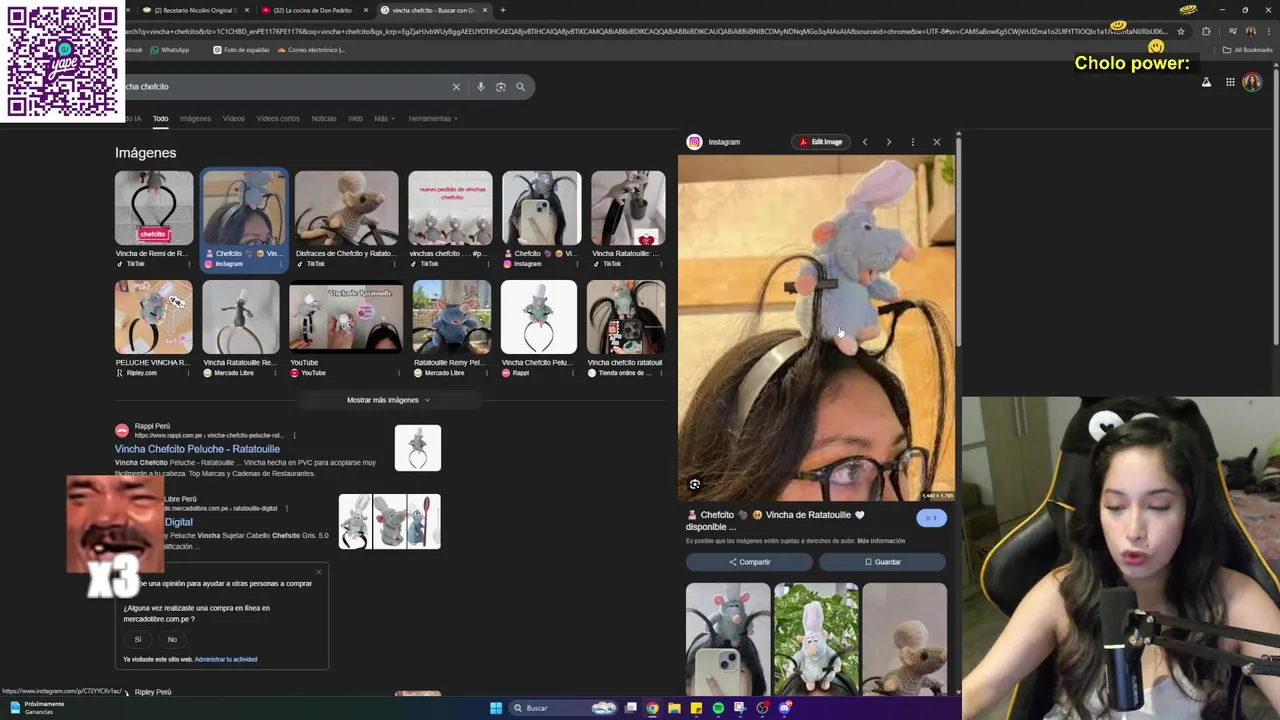The width and height of the screenshot is (1280, 720).
Task: Click the preview panel scrollbar
Action: click(958, 240)
